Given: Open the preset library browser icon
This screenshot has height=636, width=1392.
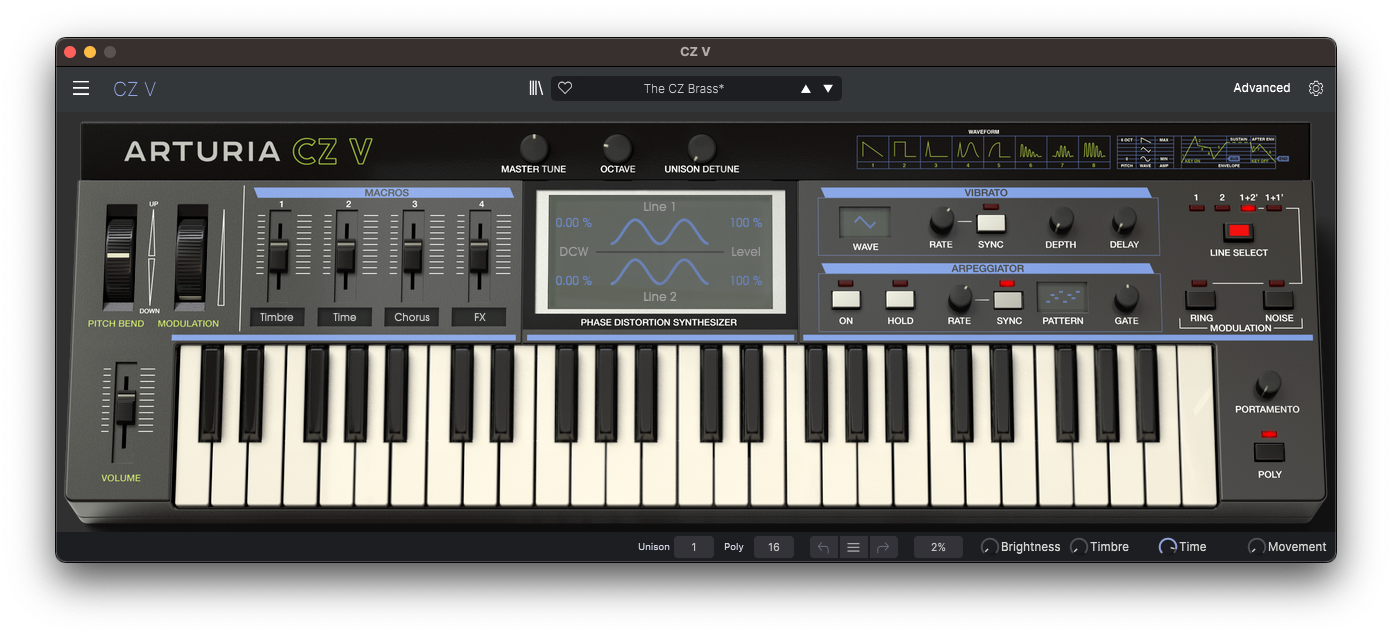Looking at the screenshot, I should (x=536, y=88).
